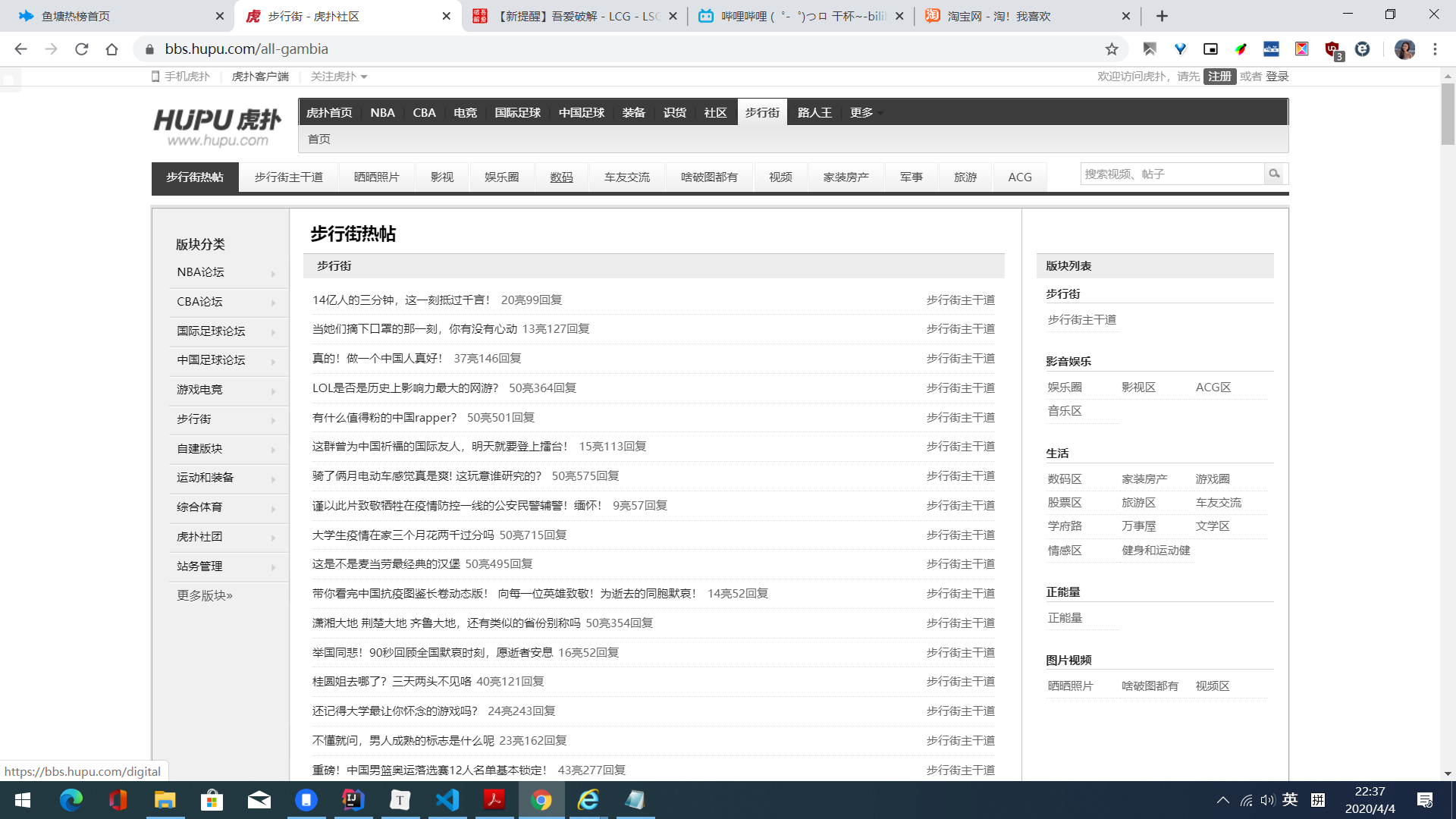Open the uBlock Origin extension

[1332, 49]
